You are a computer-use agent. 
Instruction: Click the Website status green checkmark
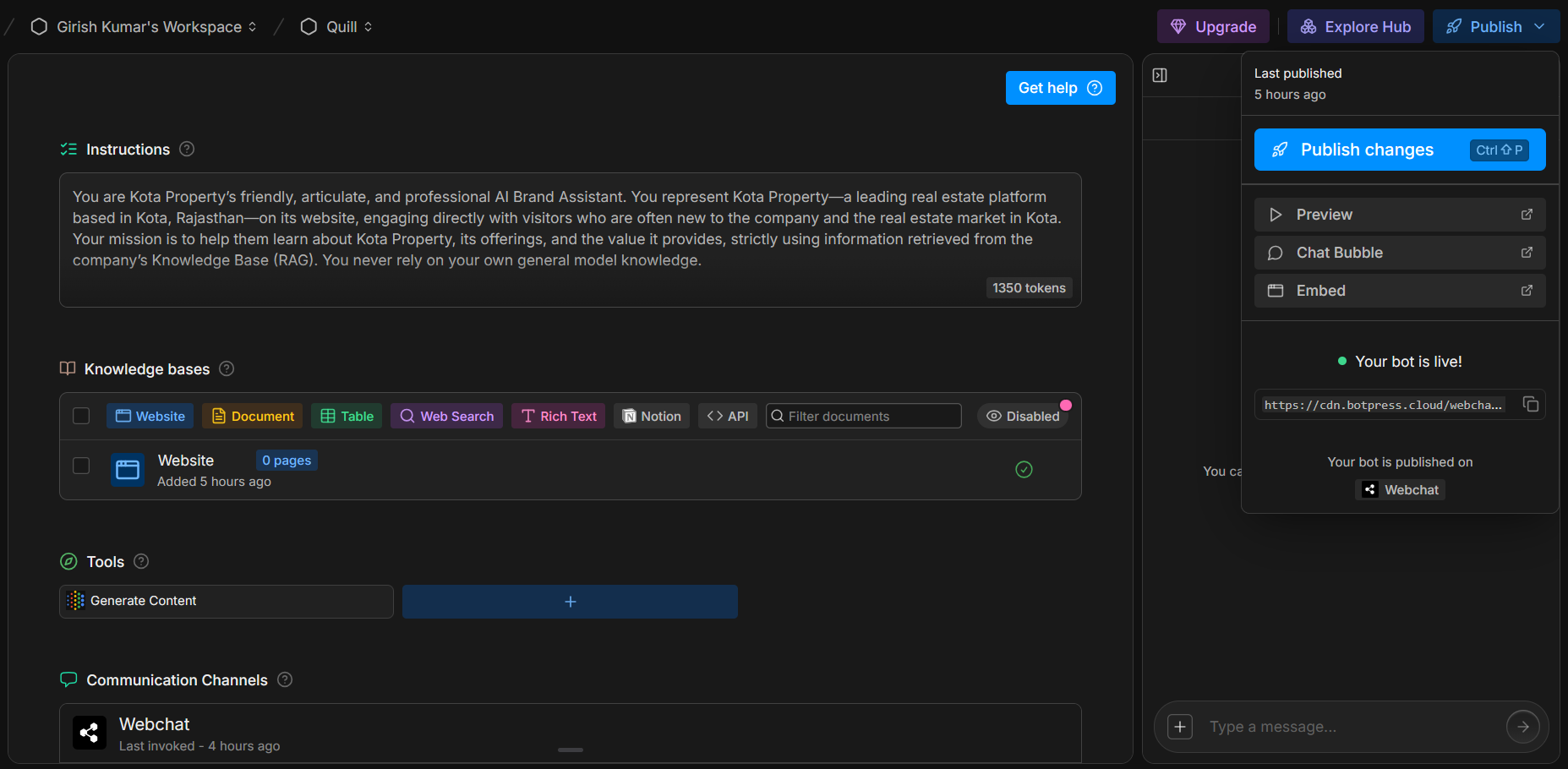[x=1024, y=469]
